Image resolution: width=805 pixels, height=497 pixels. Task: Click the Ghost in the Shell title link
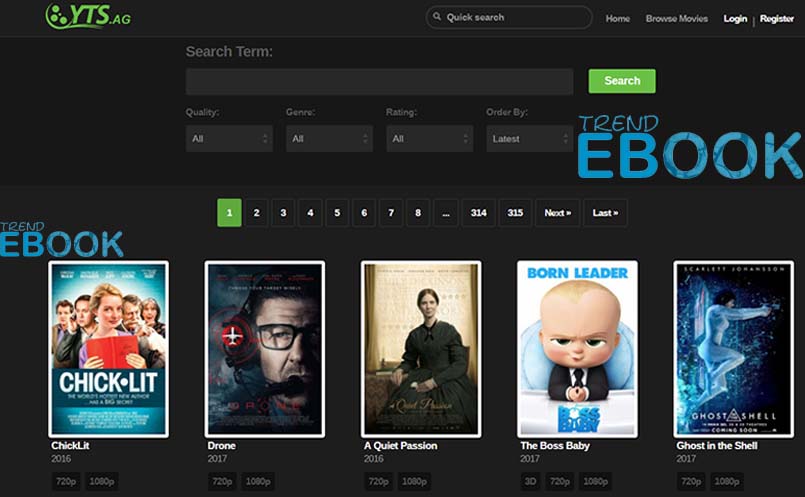(x=717, y=446)
